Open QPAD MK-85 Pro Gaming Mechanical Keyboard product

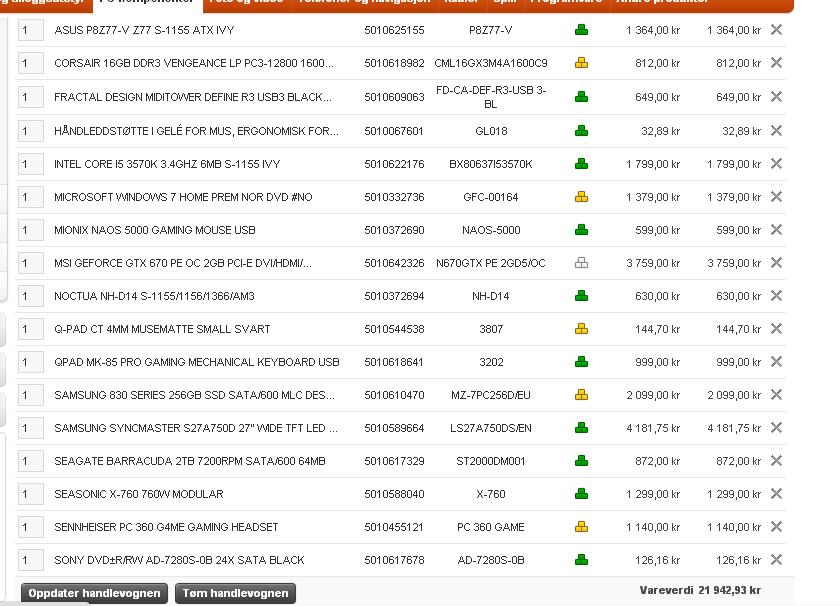click(x=197, y=362)
